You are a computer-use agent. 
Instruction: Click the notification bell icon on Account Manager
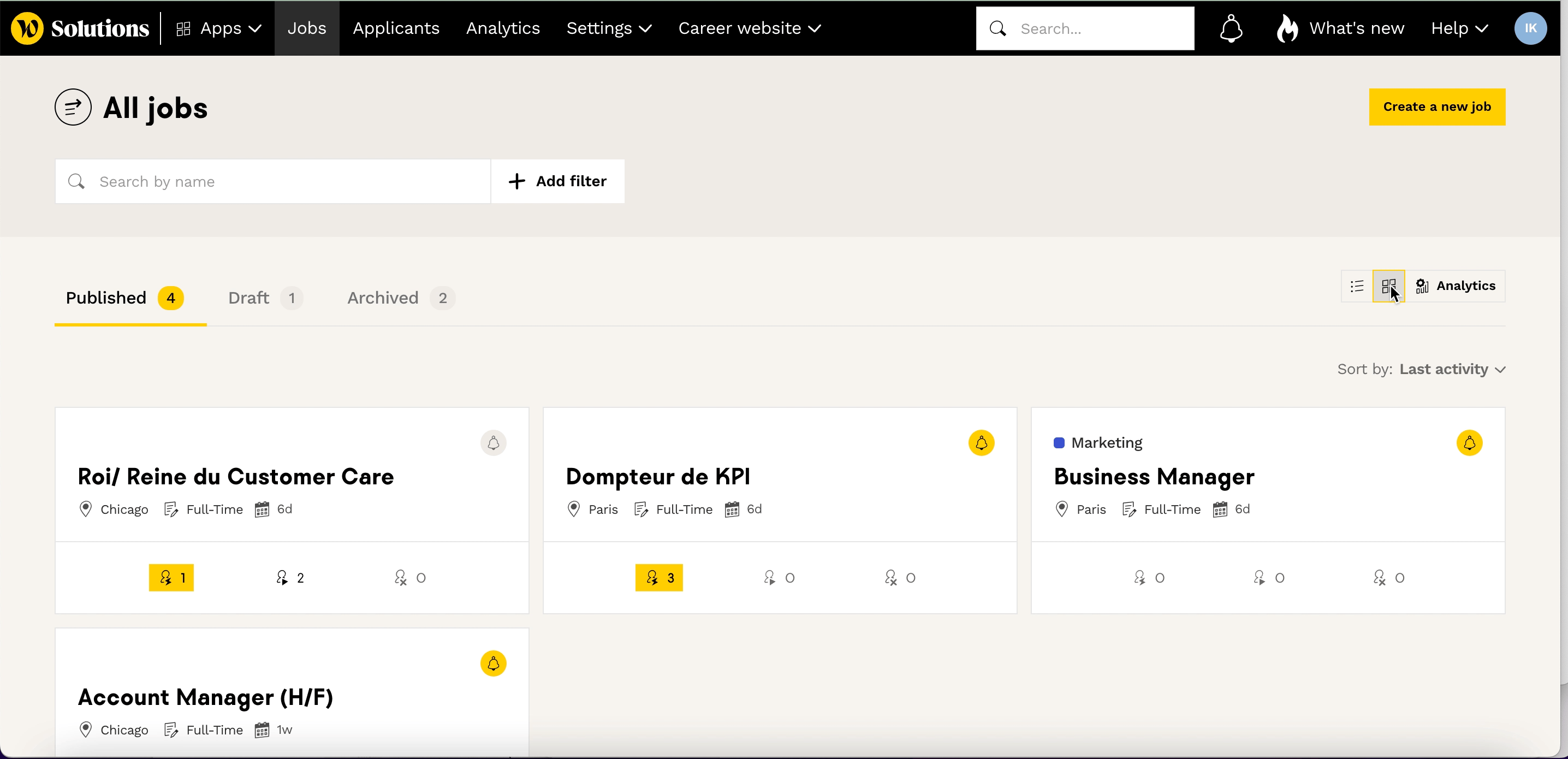pyautogui.click(x=494, y=663)
